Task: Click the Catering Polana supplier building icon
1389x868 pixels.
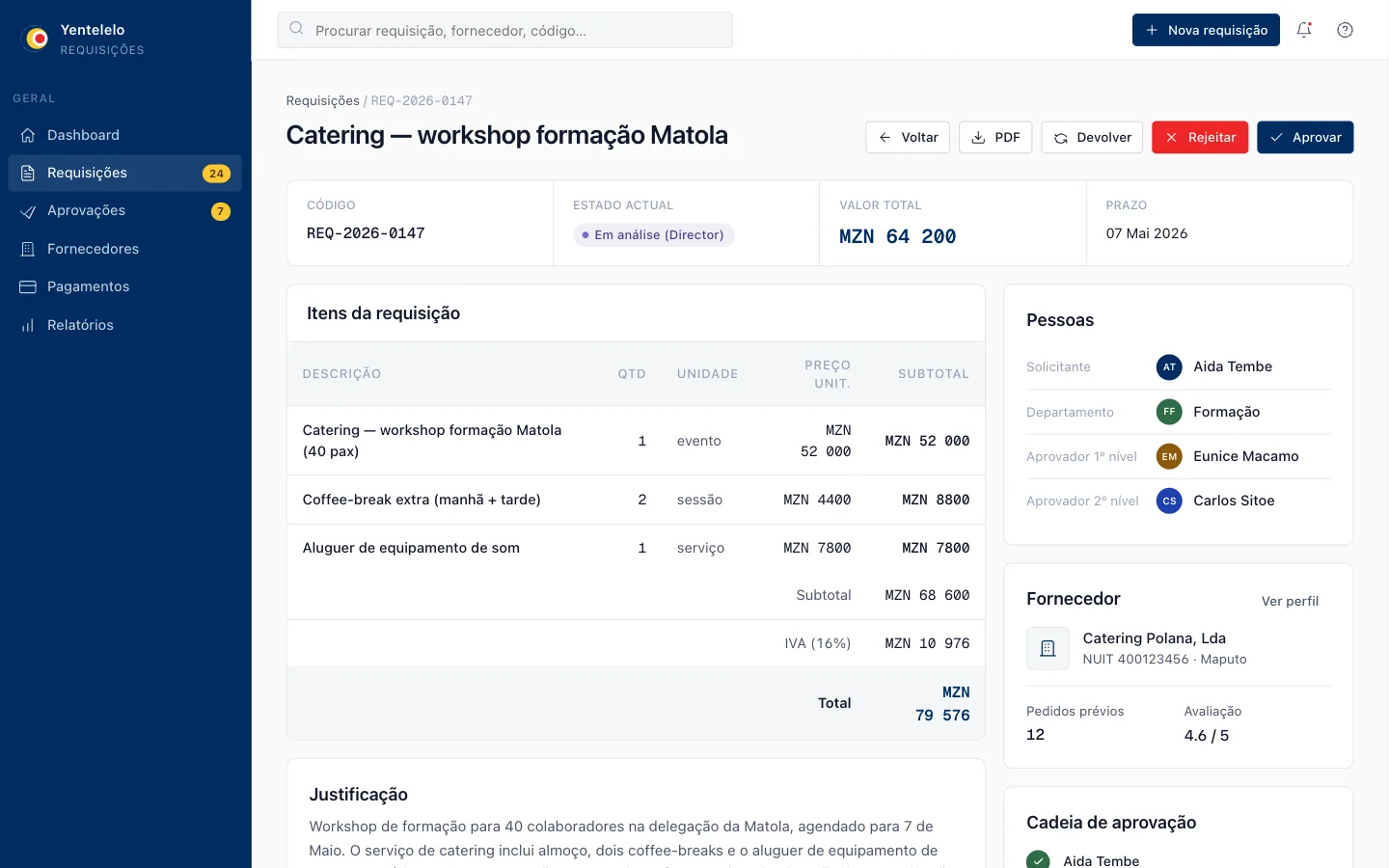Action: click(x=1048, y=649)
